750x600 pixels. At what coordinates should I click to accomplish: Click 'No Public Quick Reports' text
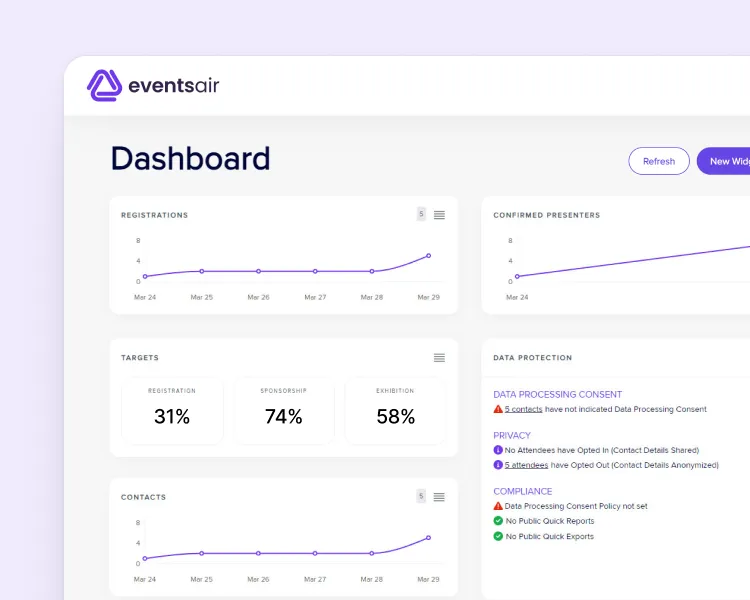pos(550,521)
